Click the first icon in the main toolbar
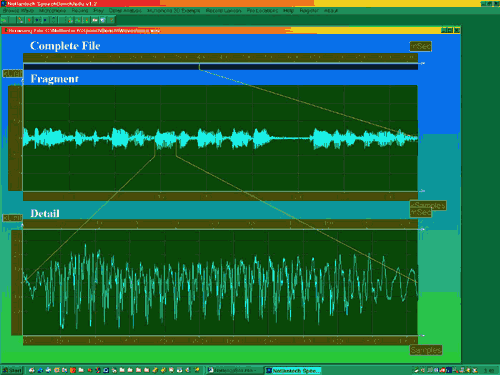Screen dimensions: 500x375 4,20
